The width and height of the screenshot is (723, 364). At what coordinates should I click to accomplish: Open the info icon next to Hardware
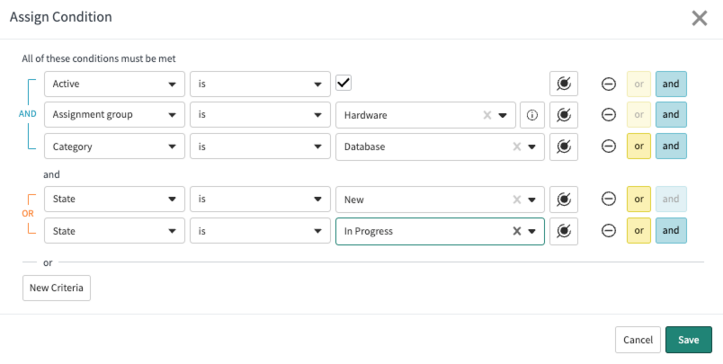[x=532, y=115]
